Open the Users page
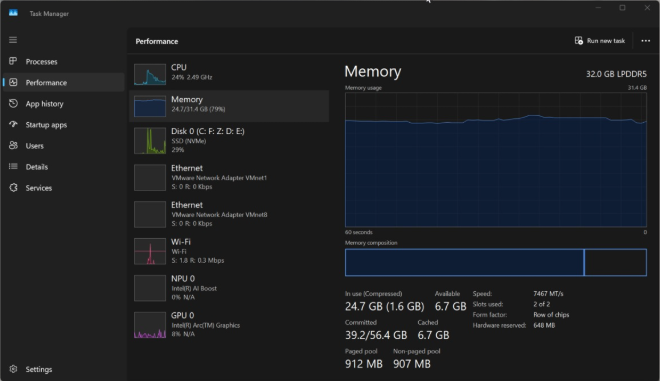The image size is (660, 381). (64, 146)
